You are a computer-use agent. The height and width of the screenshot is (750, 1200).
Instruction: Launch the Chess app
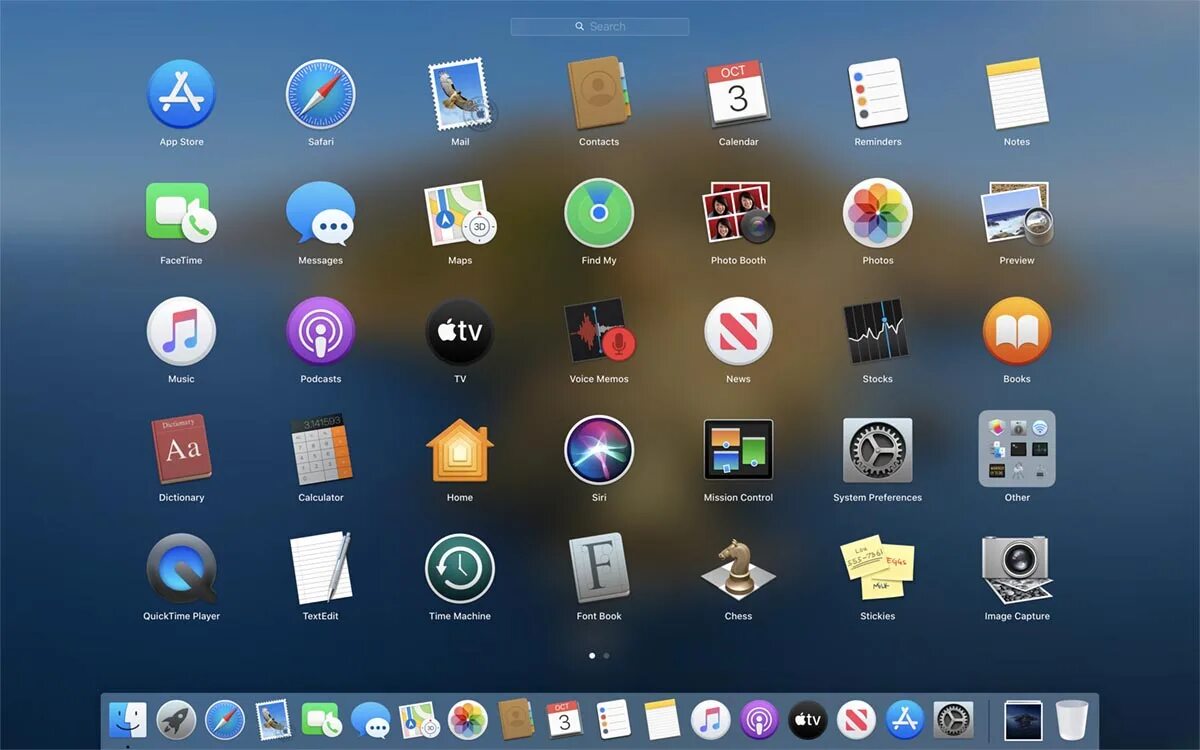tap(738, 569)
